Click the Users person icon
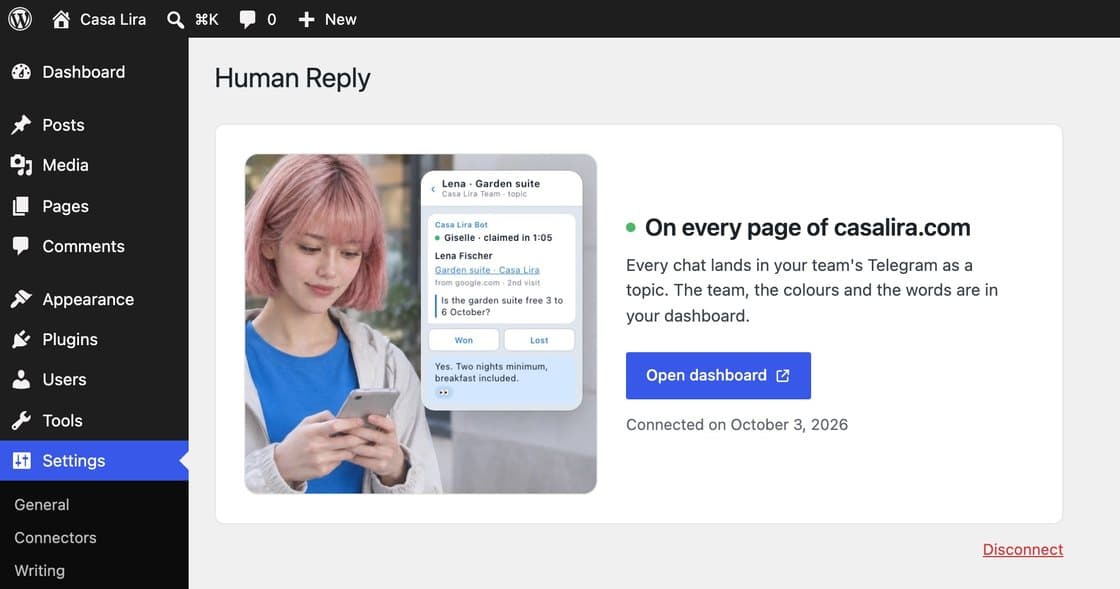Screen dimensions: 1120x589 pos(21,379)
